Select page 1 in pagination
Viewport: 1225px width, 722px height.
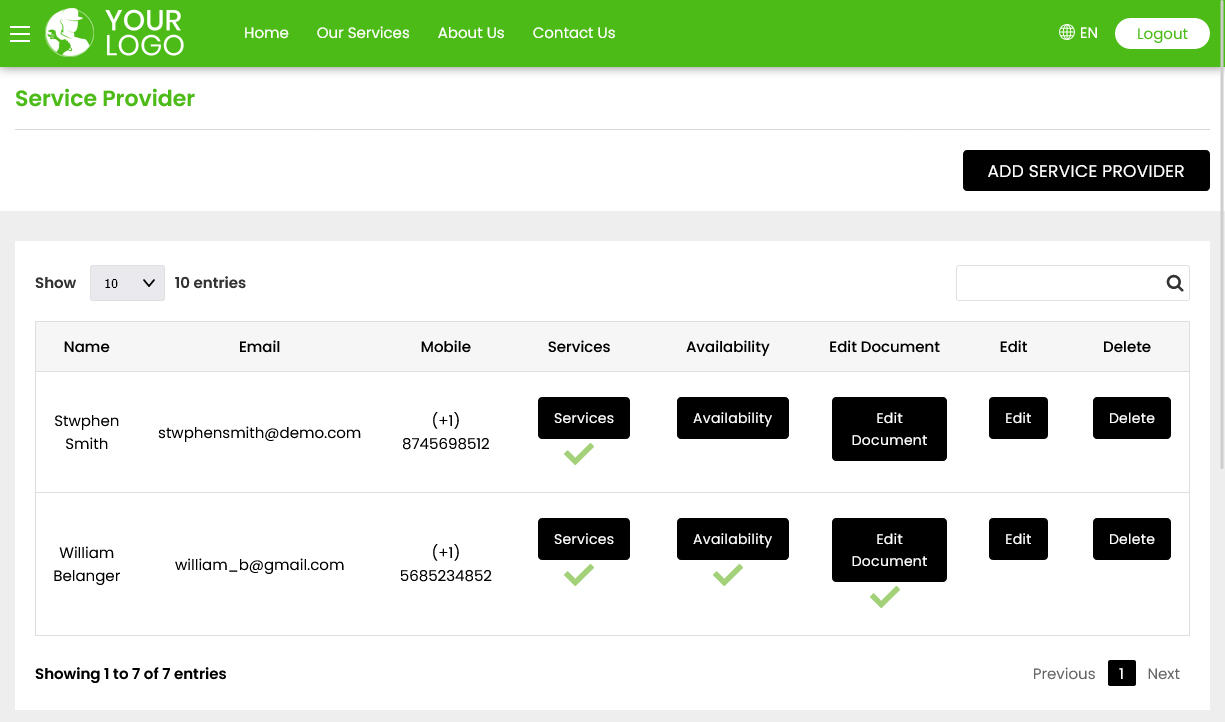point(1121,673)
